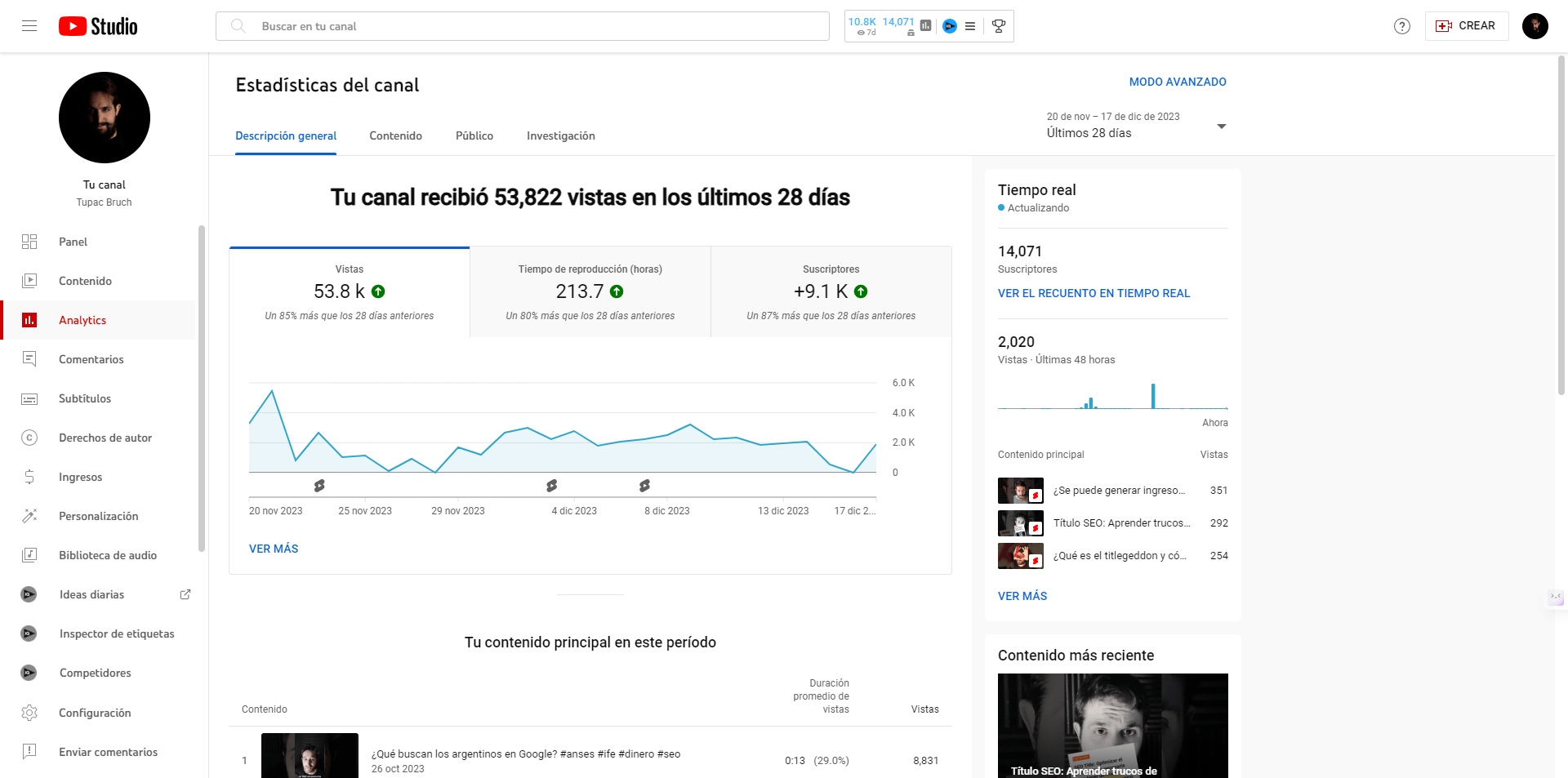1568x778 pixels.
Task: Open MODO AVANZADO analytics
Action: coord(1178,82)
